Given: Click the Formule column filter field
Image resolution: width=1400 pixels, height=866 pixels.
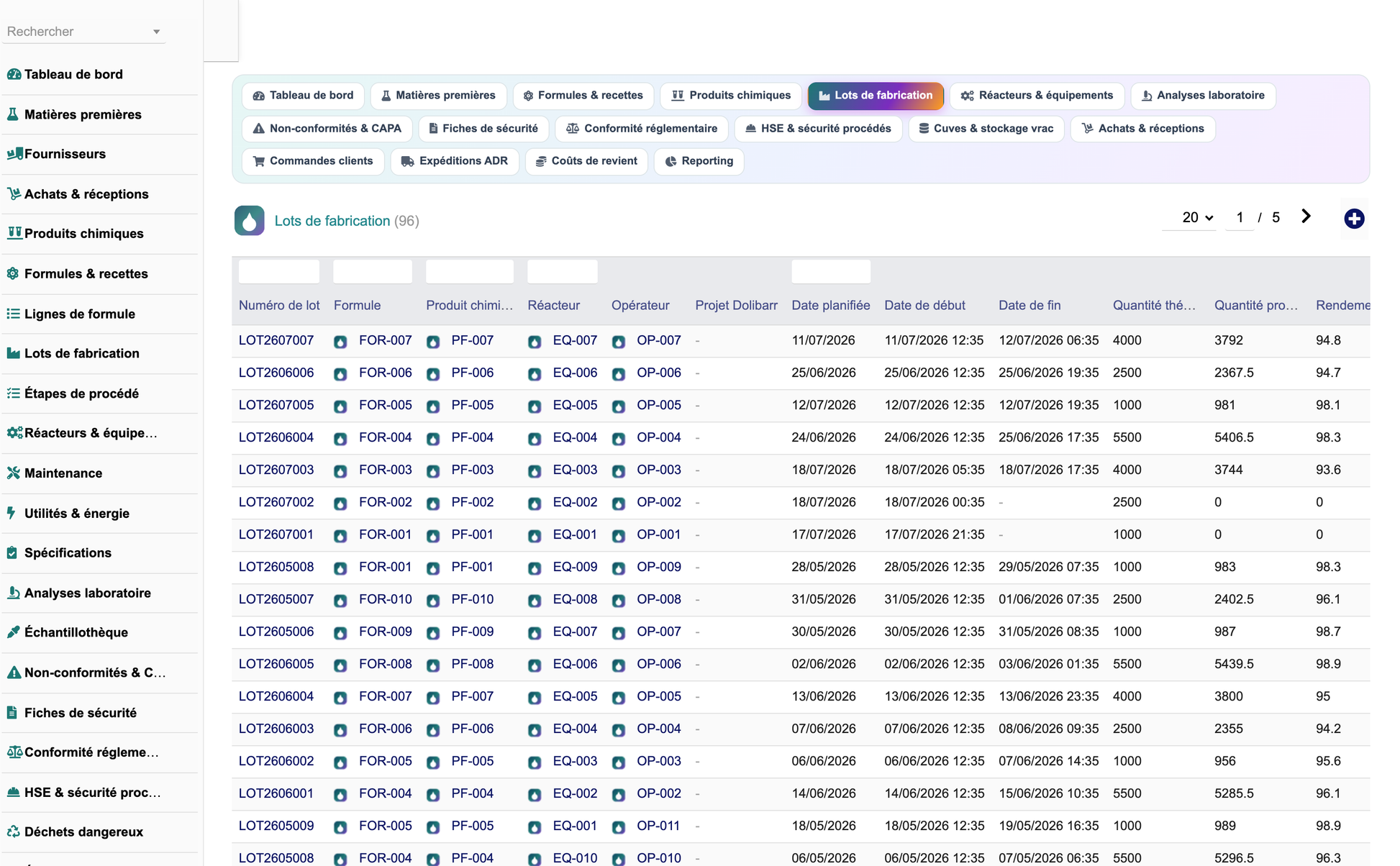Looking at the screenshot, I should coord(373,272).
